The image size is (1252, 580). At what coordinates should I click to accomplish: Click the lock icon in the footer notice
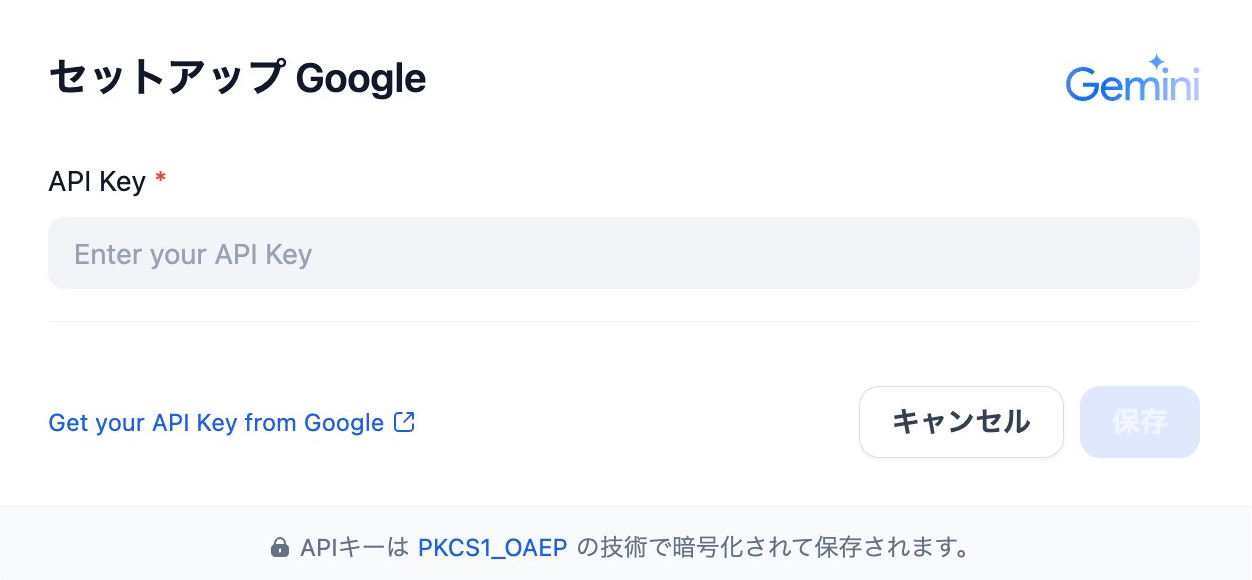[x=278, y=547]
